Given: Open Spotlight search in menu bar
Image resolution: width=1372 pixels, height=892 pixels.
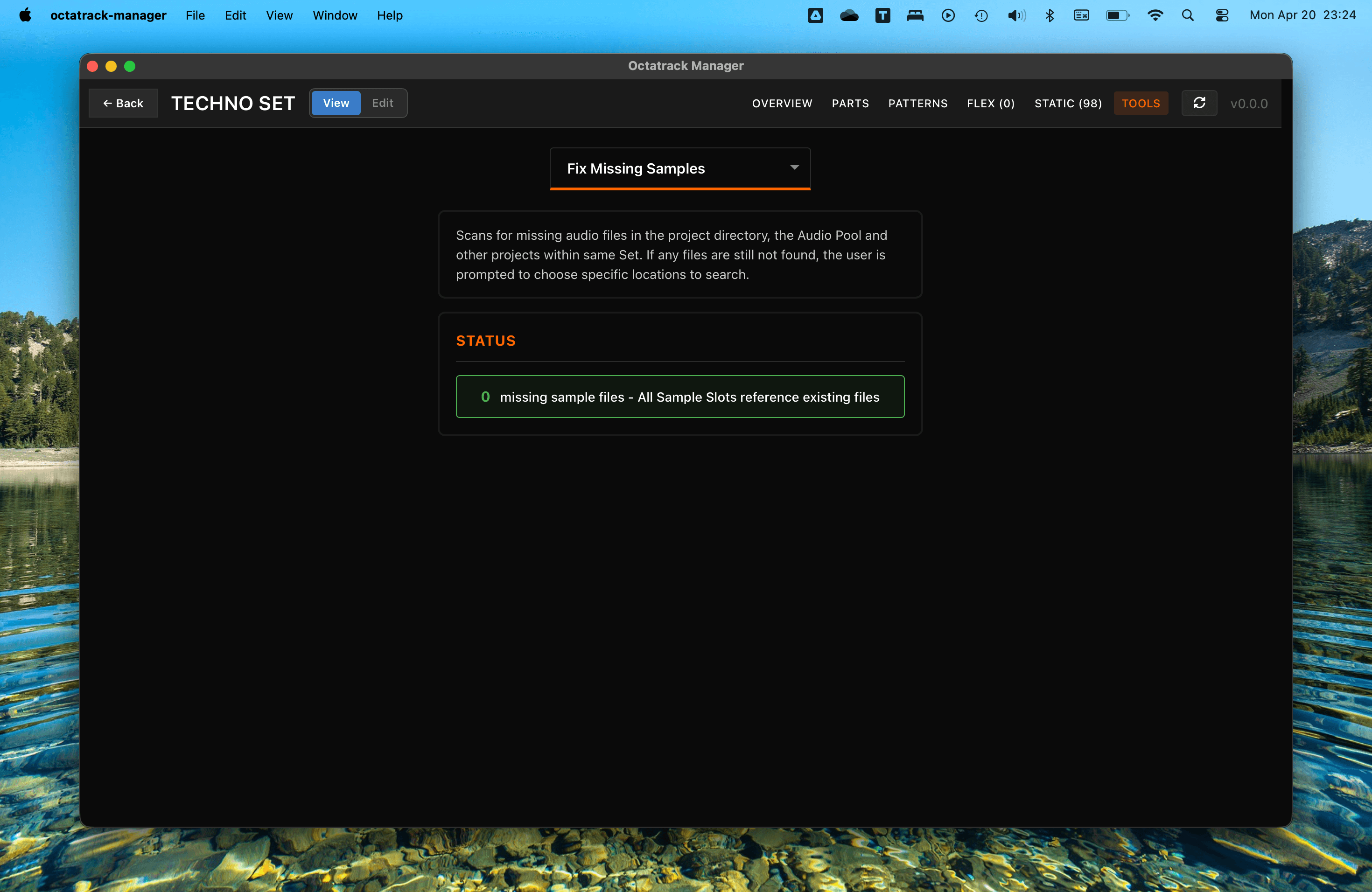Looking at the screenshot, I should 1188,15.
